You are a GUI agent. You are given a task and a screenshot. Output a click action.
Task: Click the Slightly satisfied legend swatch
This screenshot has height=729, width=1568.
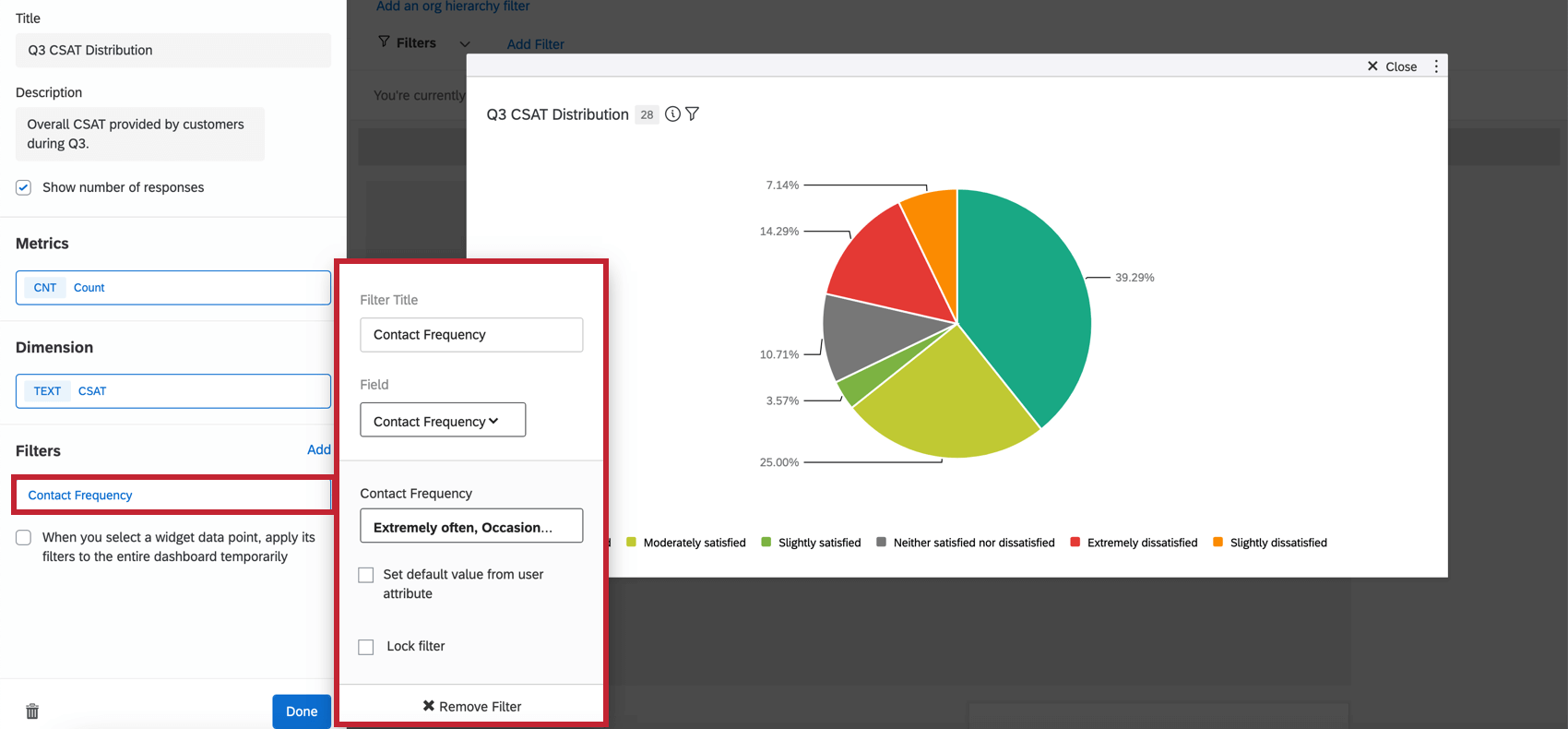point(766,543)
